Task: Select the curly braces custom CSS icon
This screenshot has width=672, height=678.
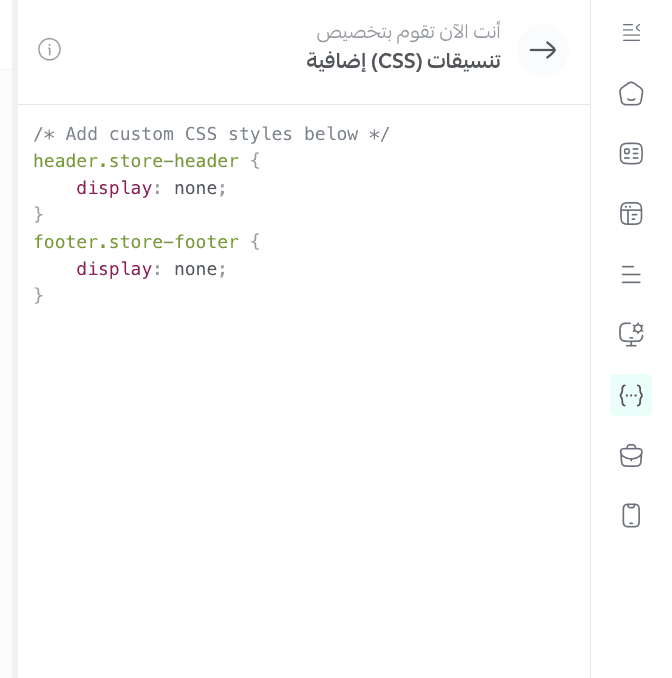Action: [631, 395]
